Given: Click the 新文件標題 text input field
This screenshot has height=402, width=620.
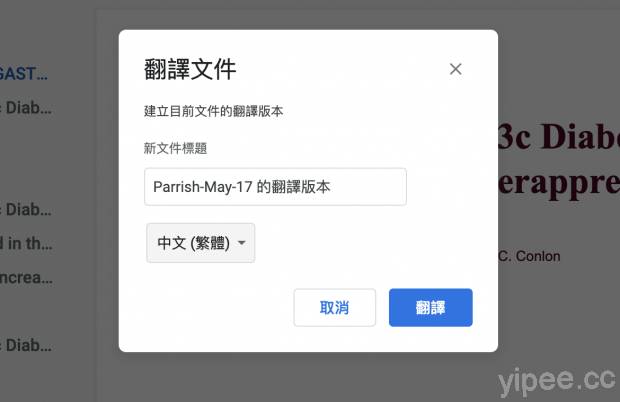Looking at the screenshot, I should [275, 187].
